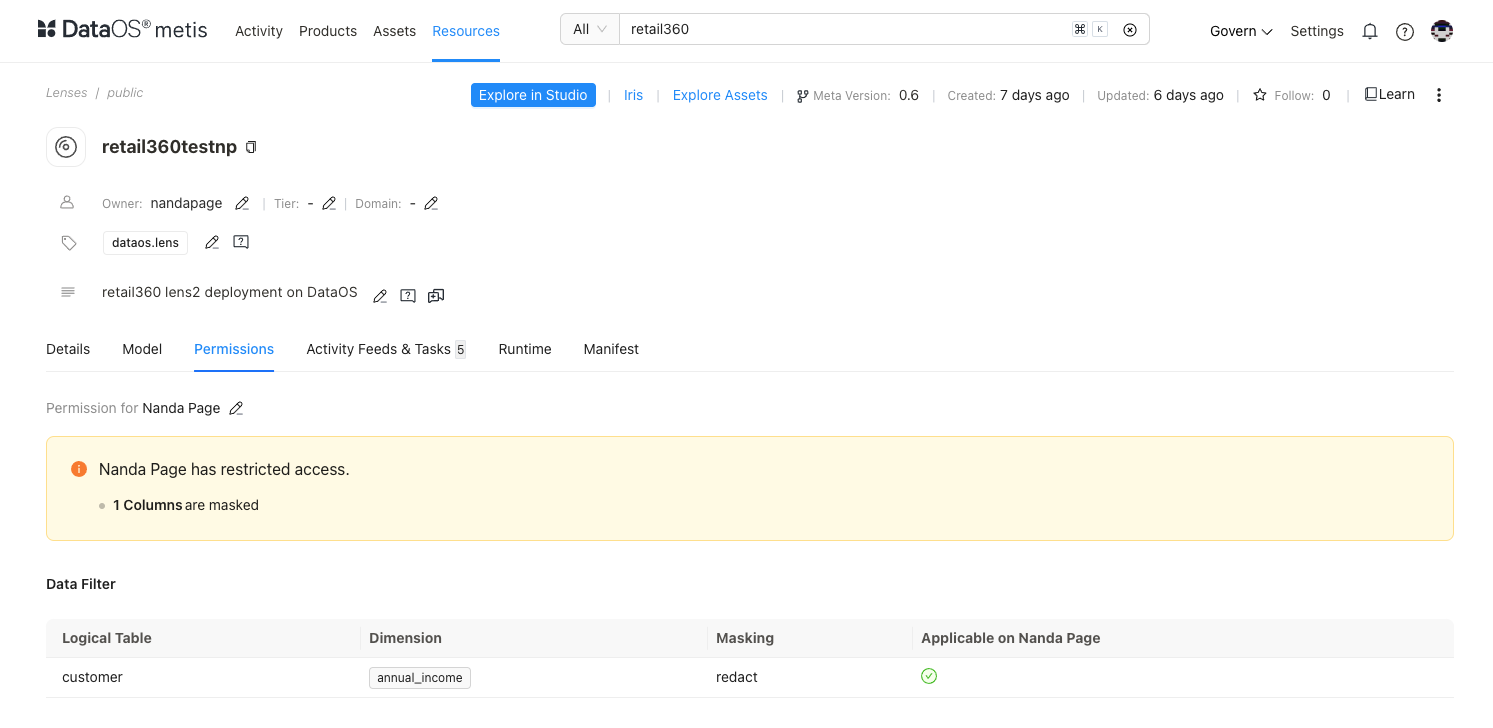
Task: Click the owner person icon
Action: click(67, 202)
